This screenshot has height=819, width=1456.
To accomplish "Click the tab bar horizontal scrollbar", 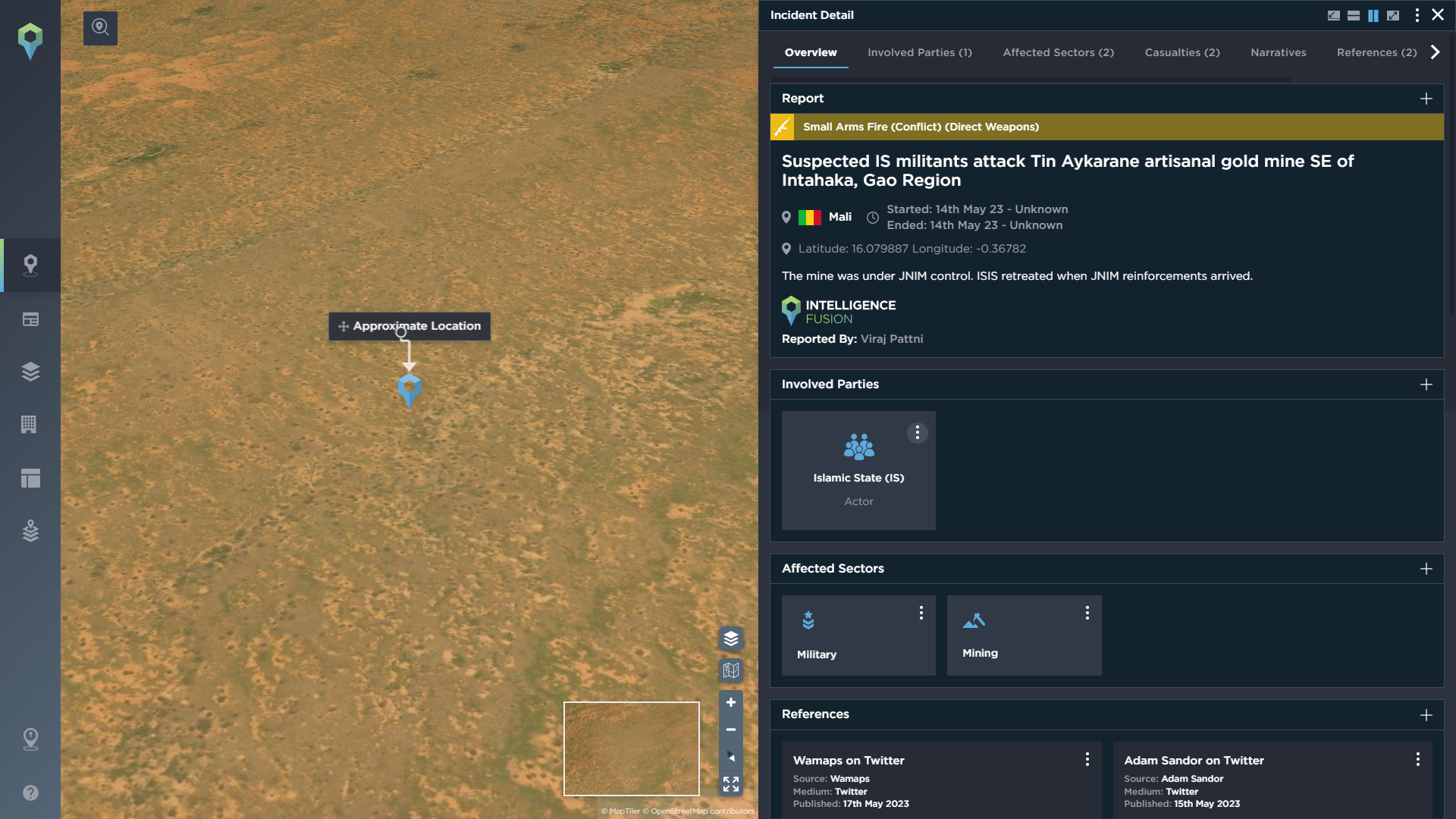I will [x=1031, y=79].
